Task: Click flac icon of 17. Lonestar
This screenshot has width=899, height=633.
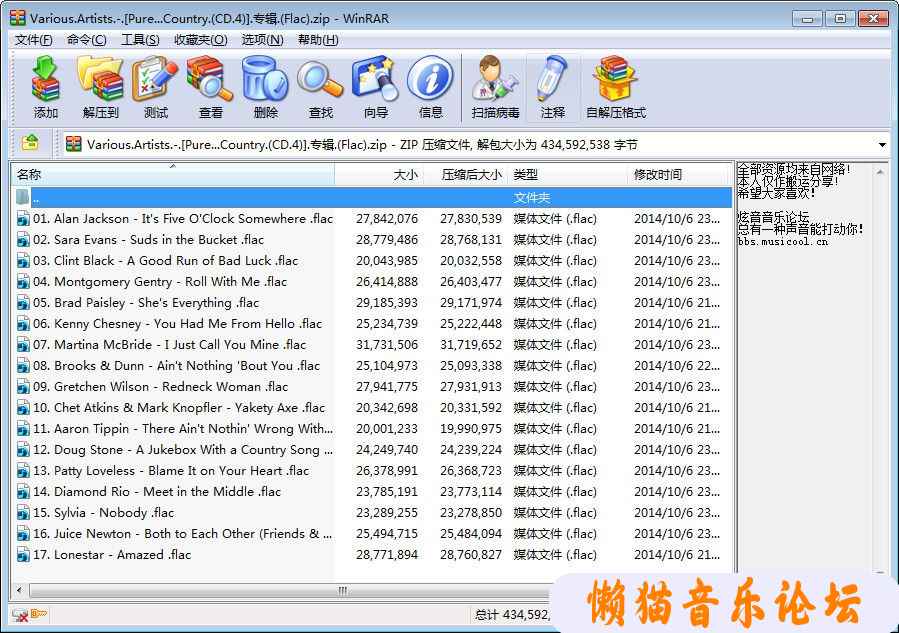Action: click(x=23, y=554)
